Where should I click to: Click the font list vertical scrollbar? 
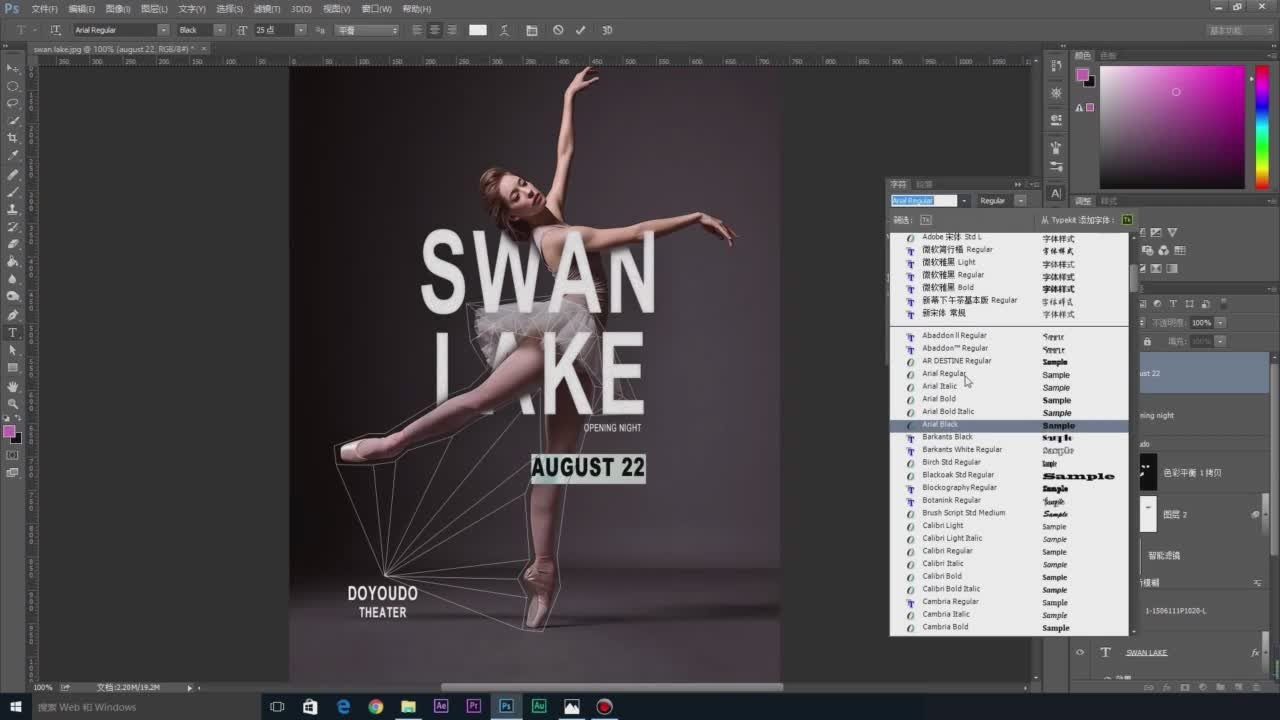point(1132,435)
